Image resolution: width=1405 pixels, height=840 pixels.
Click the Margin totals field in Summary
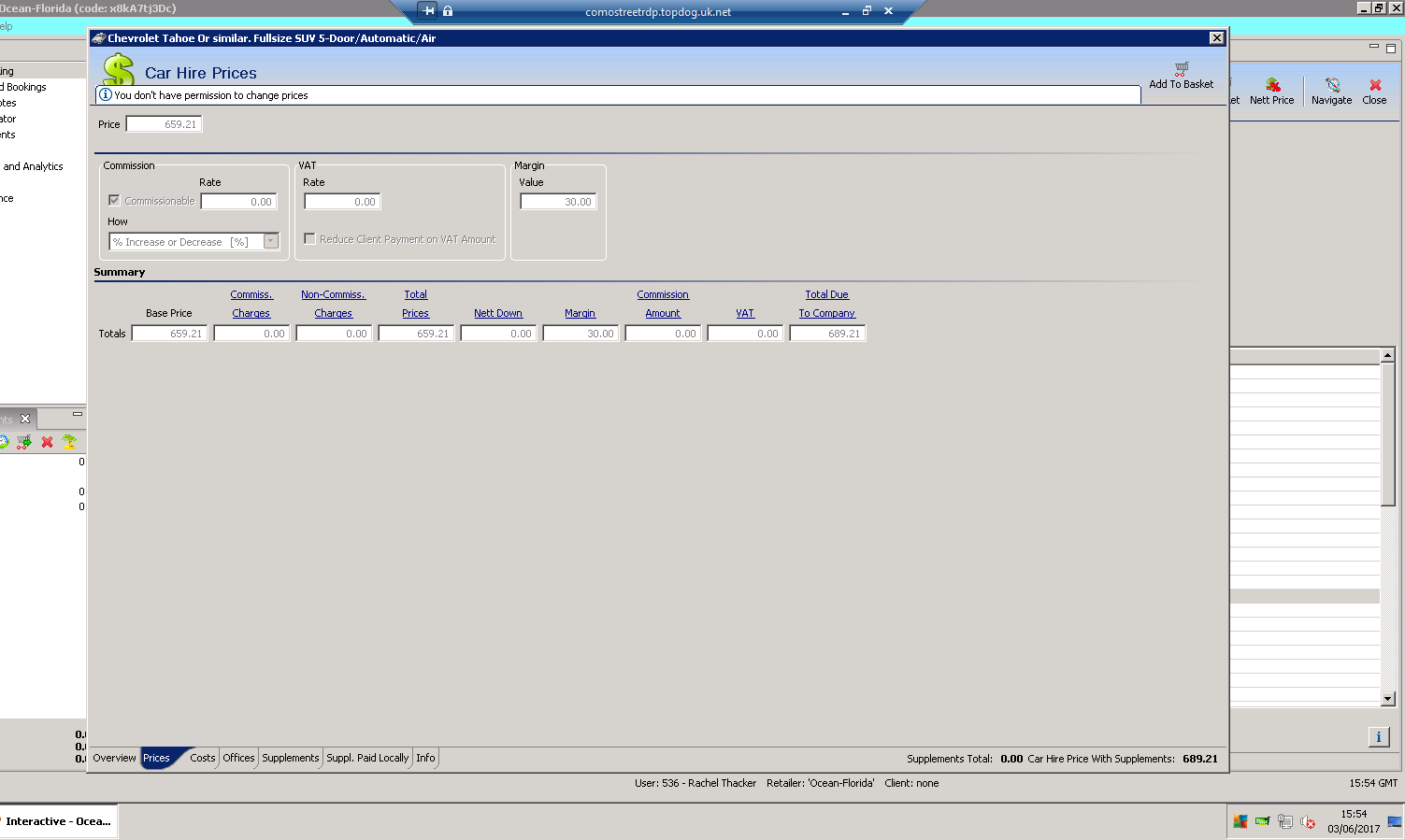click(x=581, y=334)
